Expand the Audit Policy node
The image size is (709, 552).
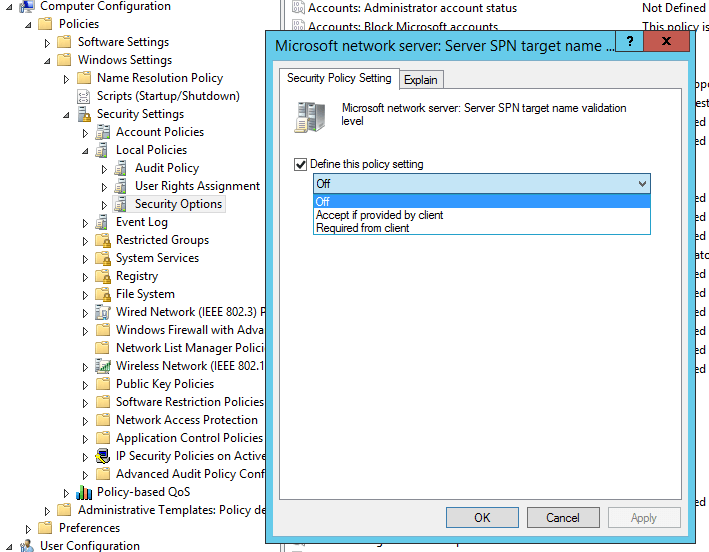(x=104, y=169)
